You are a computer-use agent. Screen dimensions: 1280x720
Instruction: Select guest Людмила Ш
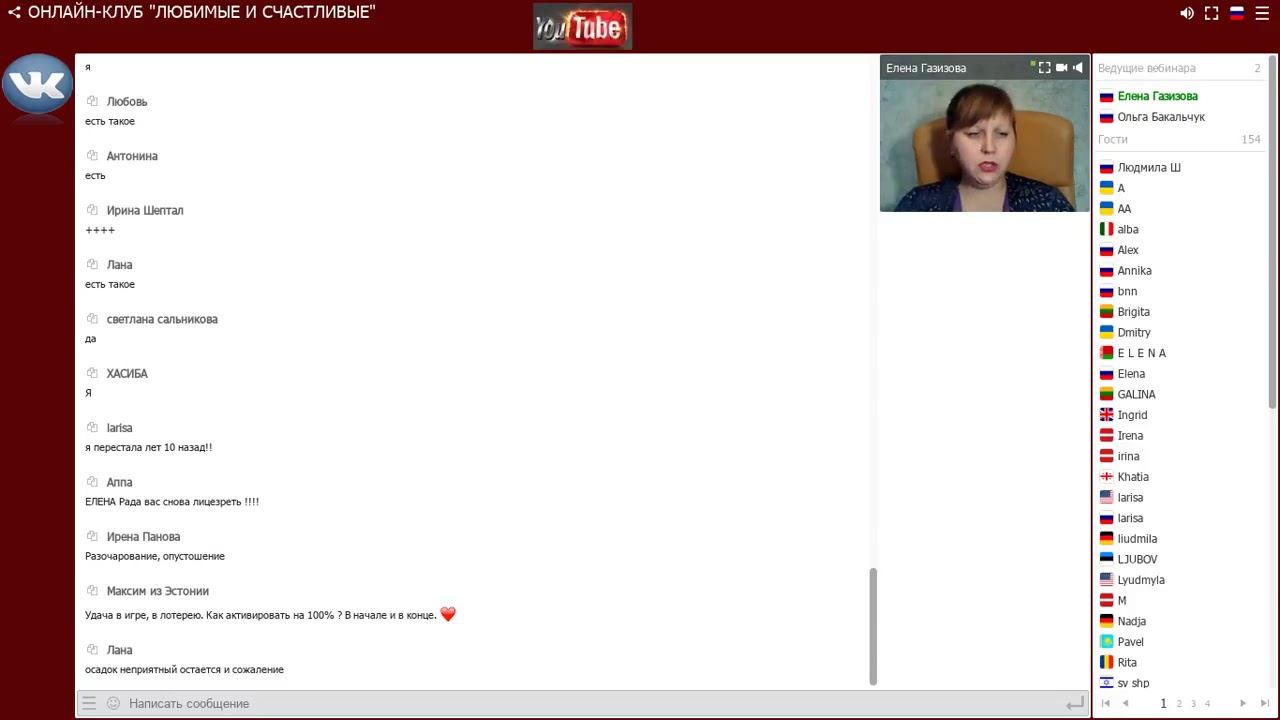(1149, 167)
